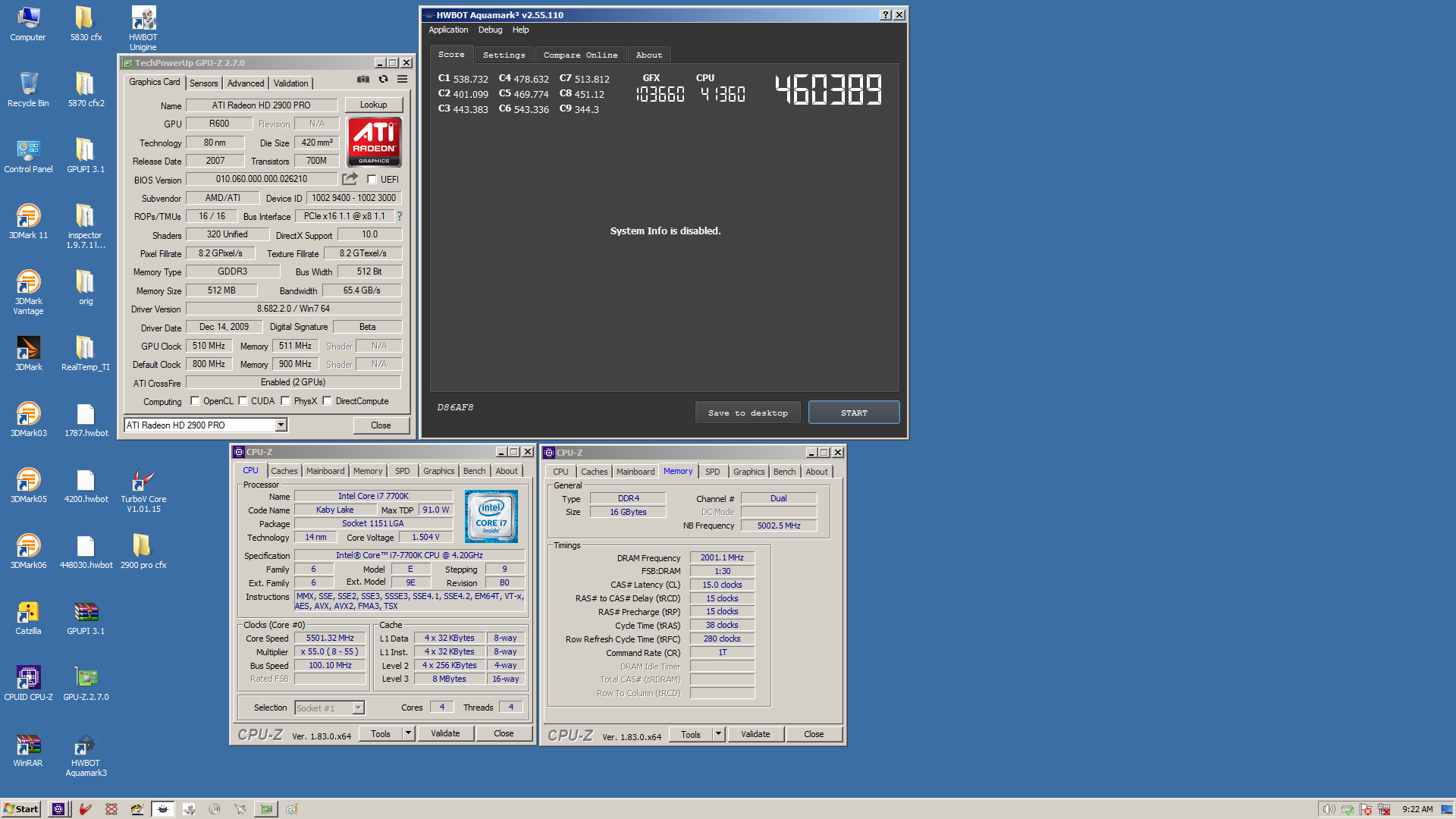The height and width of the screenshot is (819, 1456).
Task: Open the SPD tab in right CPU-Z
Action: (713, 472)
